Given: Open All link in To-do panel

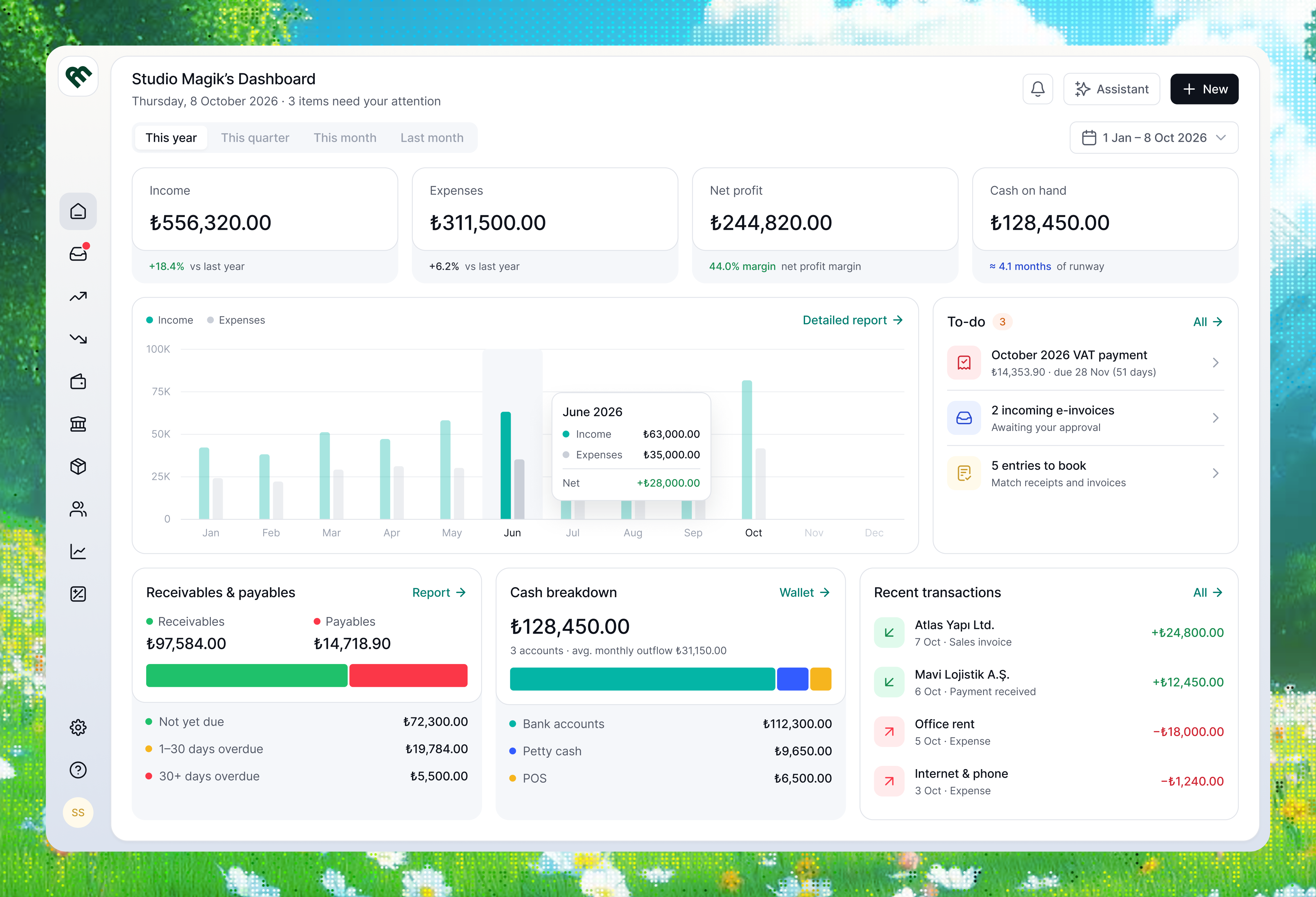Looking at the screenshot, I should (x=1207, y=322).
